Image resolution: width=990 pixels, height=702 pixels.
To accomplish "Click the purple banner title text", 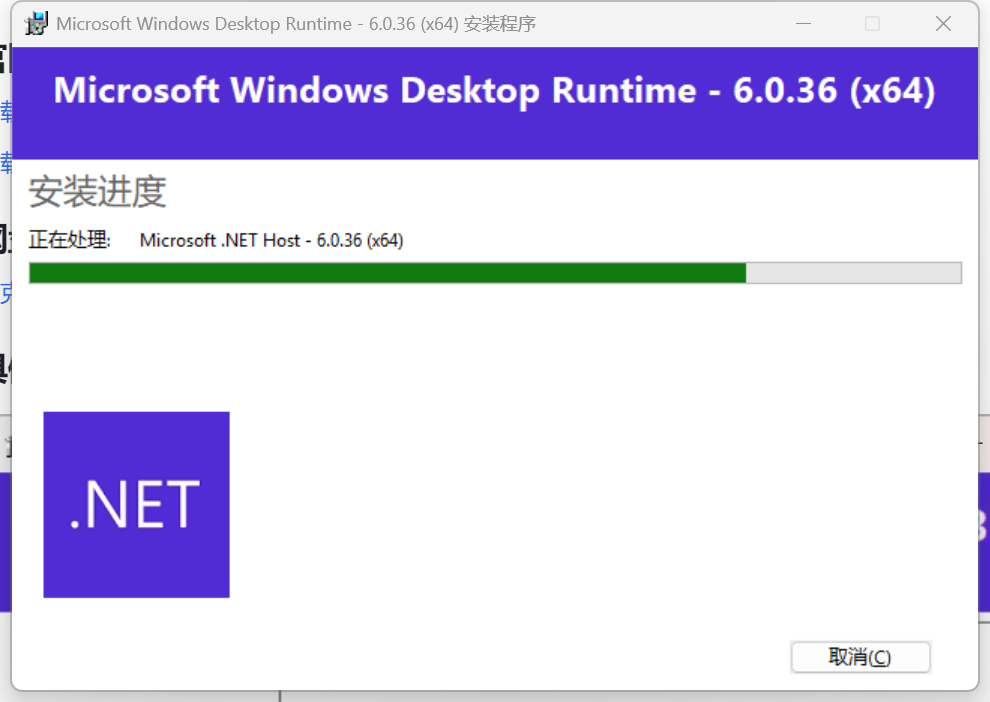I will tap(494, 90).
